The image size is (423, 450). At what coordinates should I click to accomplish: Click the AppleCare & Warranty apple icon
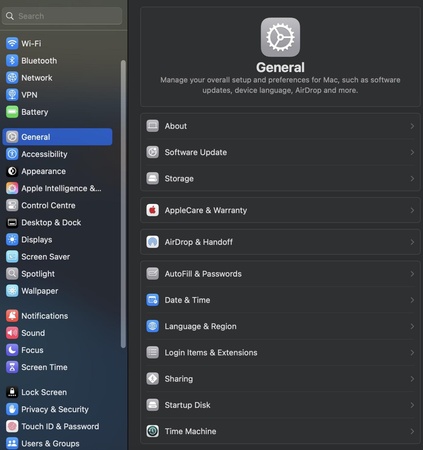pyautogui.click(x=153, y=210)
